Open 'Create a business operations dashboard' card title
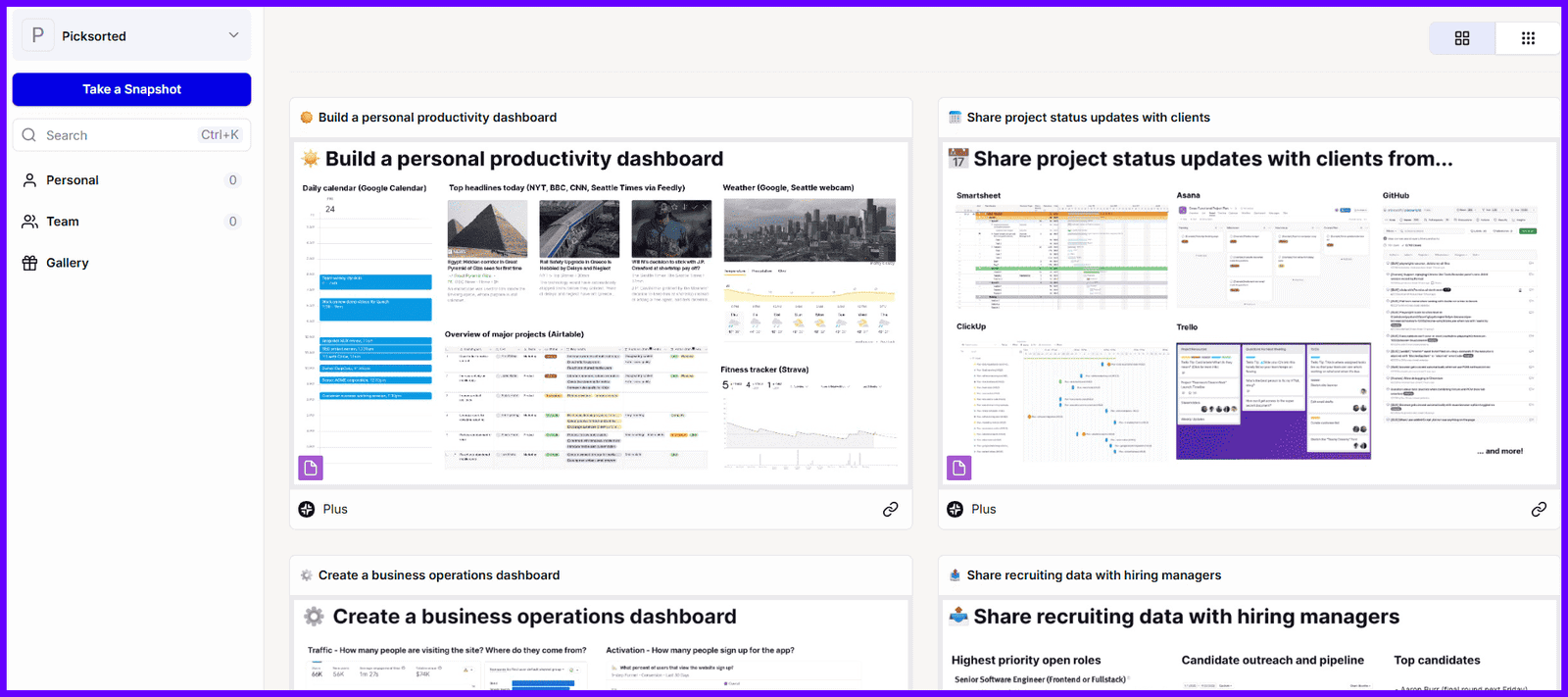Viewport: 1568px width, 697px height. (439, 575)
